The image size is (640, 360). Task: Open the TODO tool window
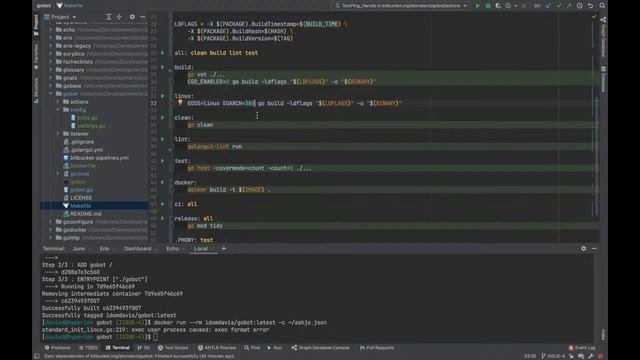88,348
